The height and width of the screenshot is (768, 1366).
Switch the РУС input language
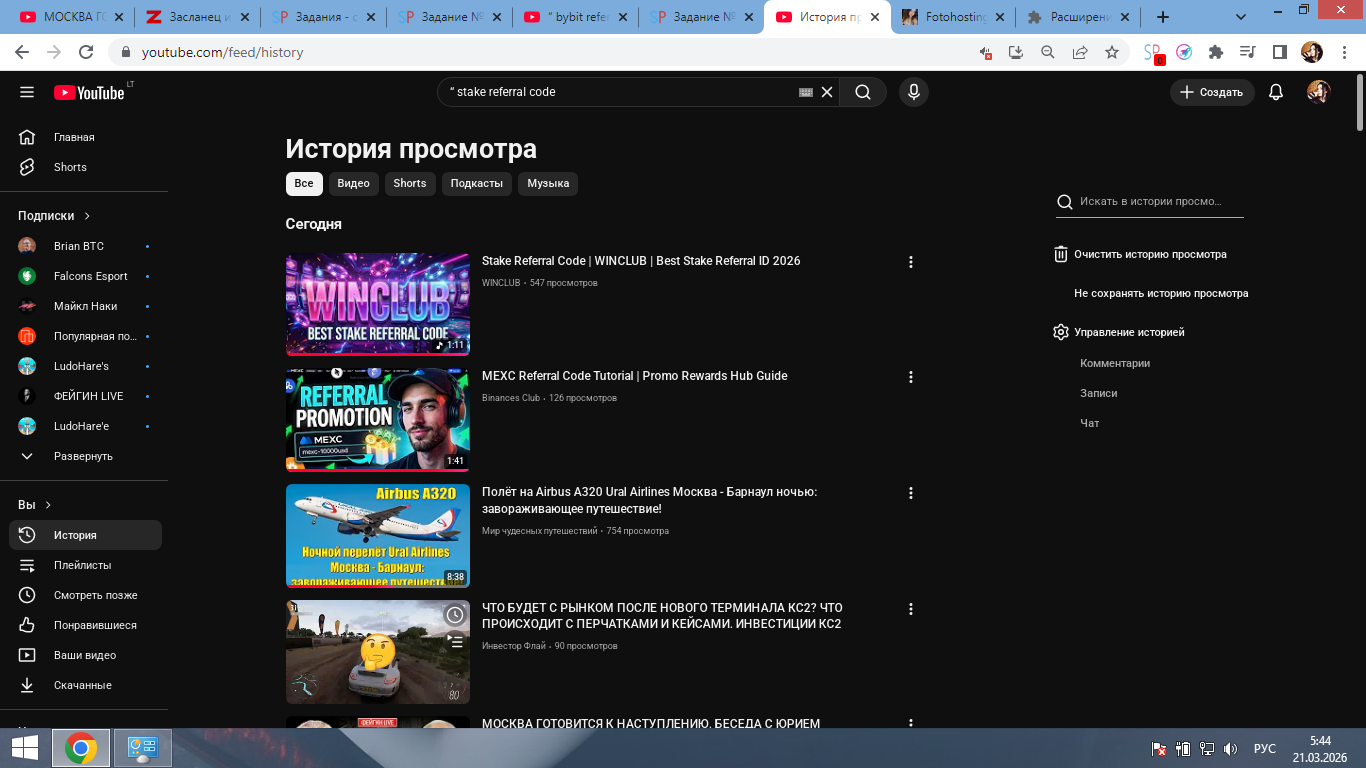click(1265, 749)
